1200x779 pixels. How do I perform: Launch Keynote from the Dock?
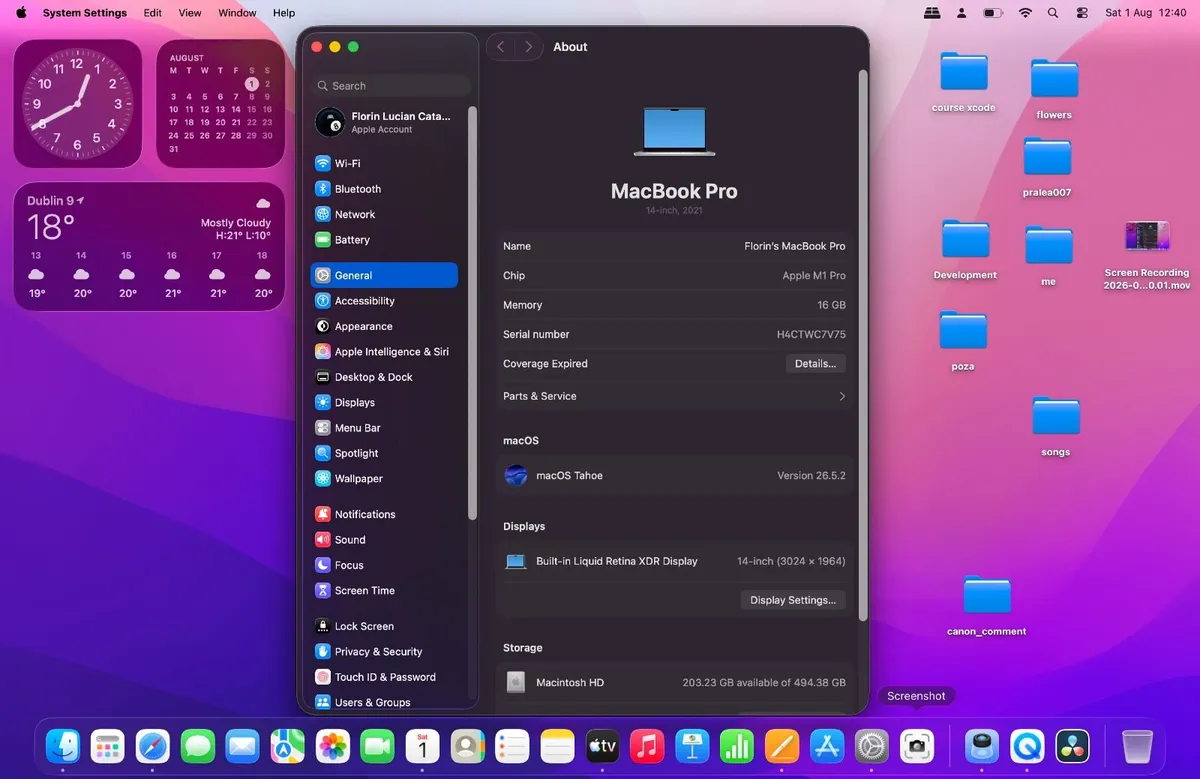(692, 746)
